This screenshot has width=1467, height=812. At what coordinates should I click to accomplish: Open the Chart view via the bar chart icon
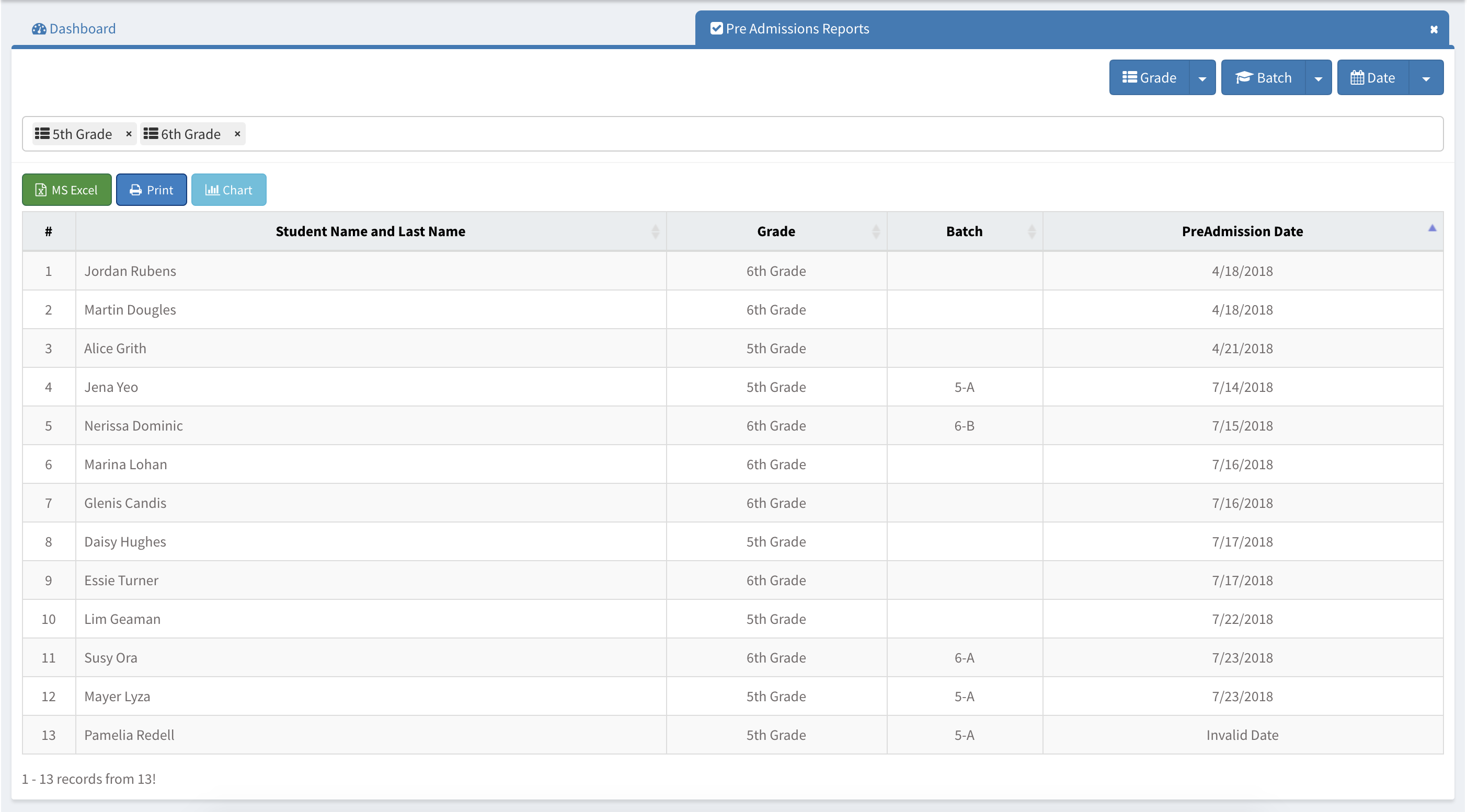212,190
